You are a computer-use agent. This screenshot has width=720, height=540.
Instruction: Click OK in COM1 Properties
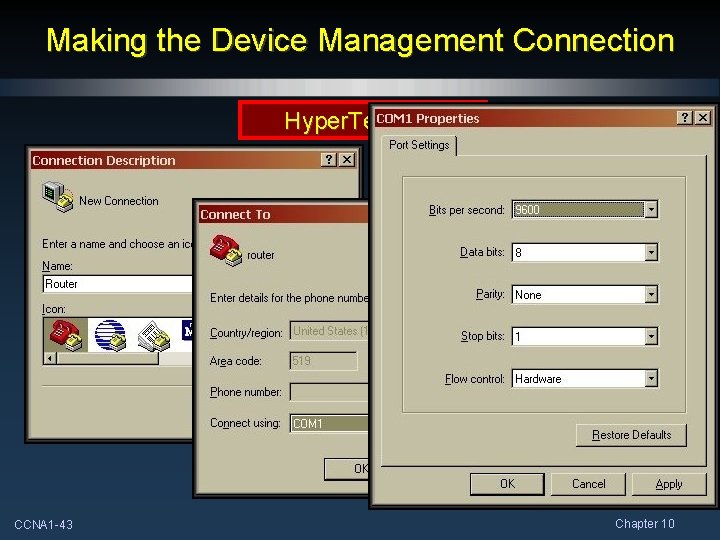[507, 484]
